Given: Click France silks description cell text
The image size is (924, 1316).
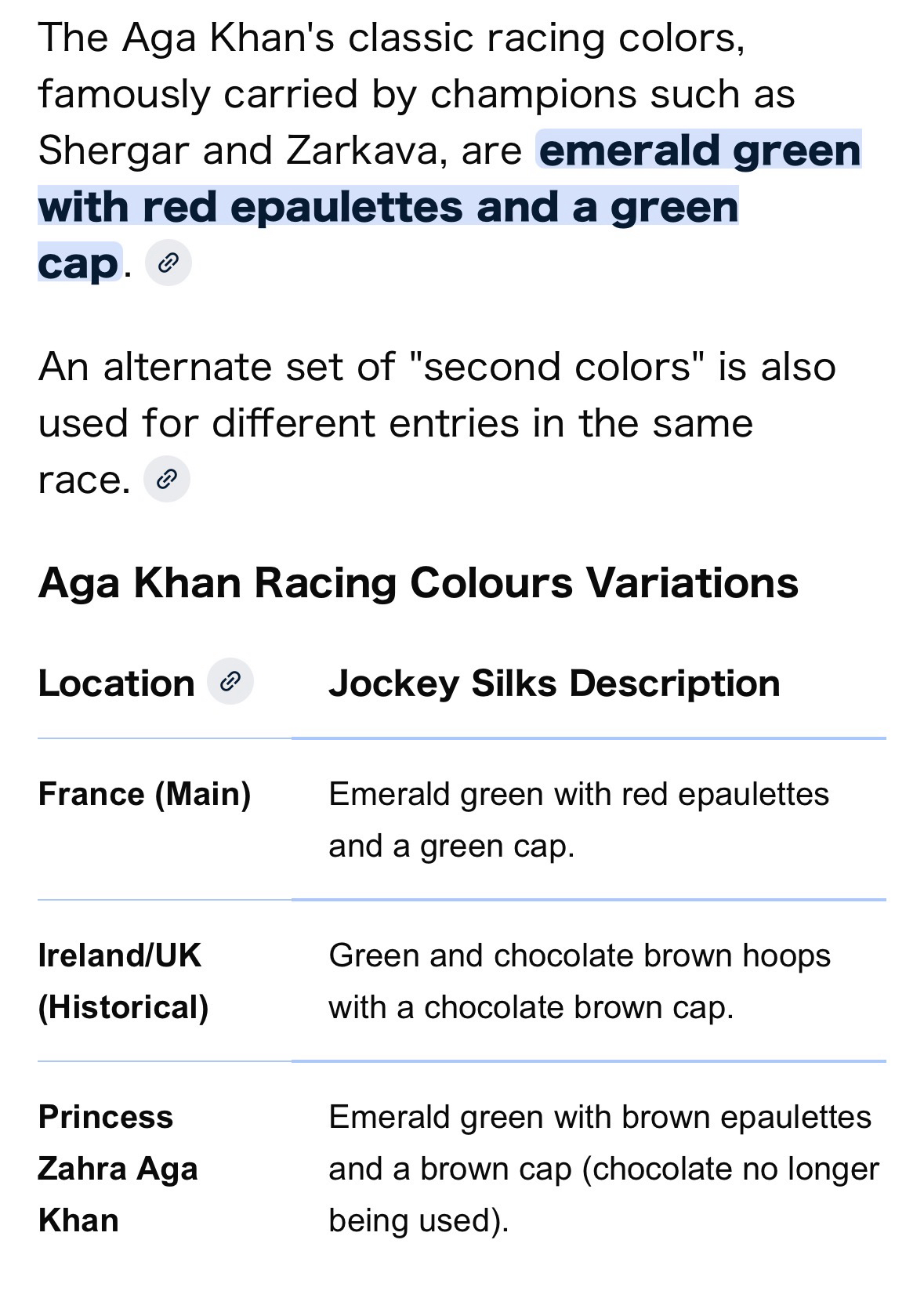Looking at the screenshot, I should (578, 820).
